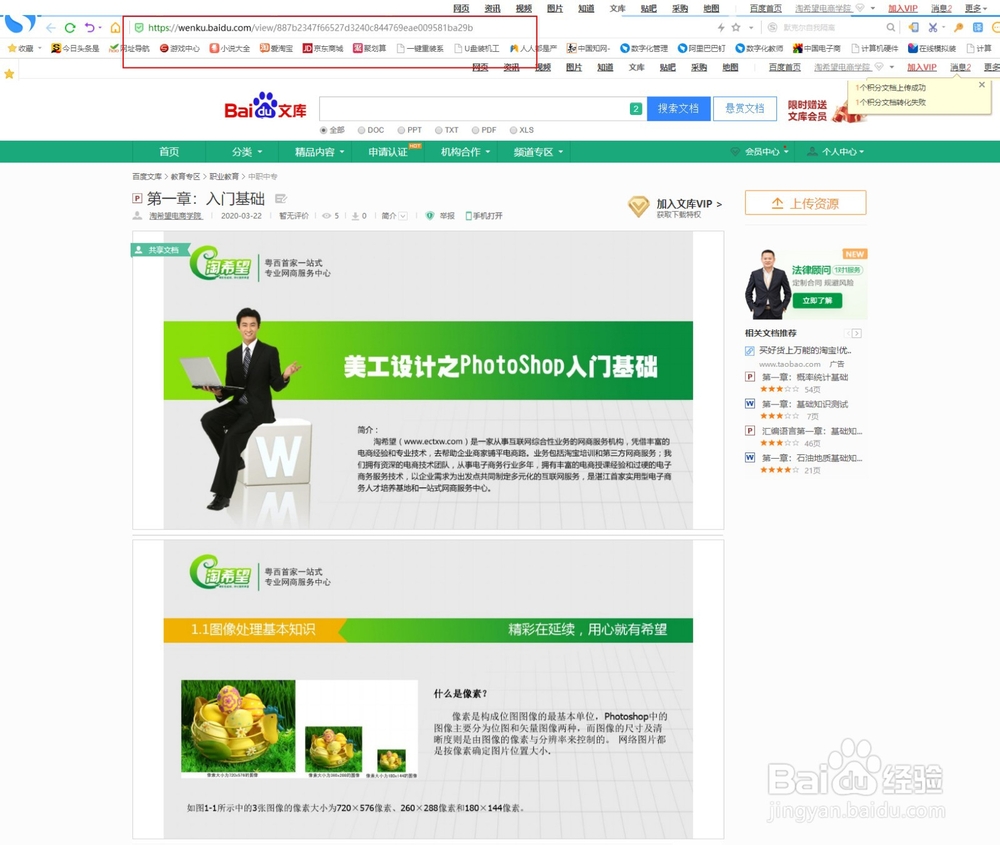
Task: Open the 更多 dropdown in top bar
Action: [x=976, y=8]
